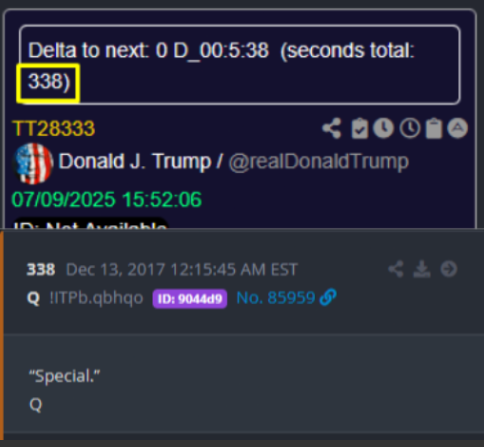The height and width of the screenshot is (447, 484).
Task: Click the plain clipboard copy icon
Action: pos(434,128)
